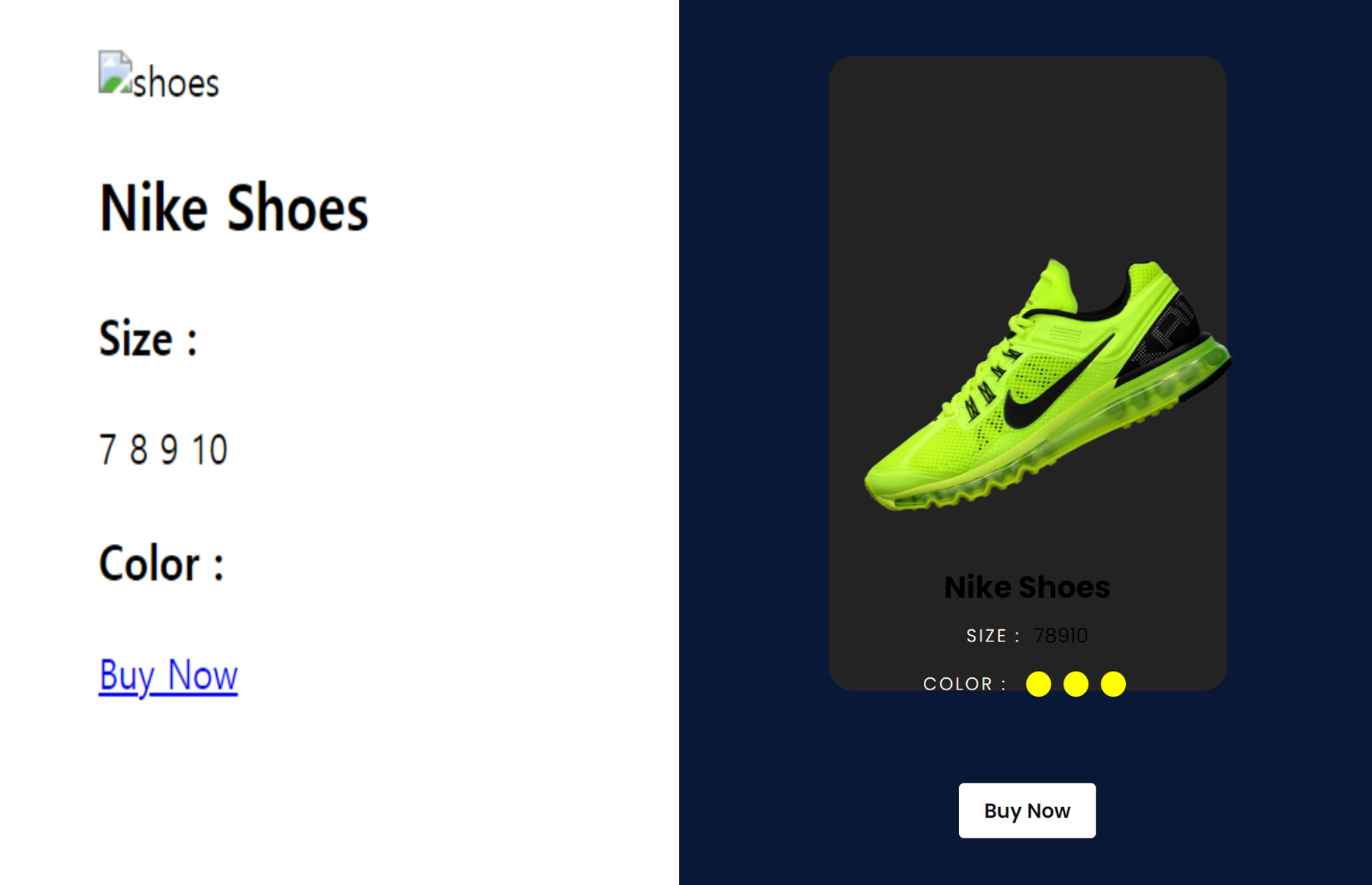
Task: Click the 'COLOR :' label on dark card
Action: click(x=965, y=684)
